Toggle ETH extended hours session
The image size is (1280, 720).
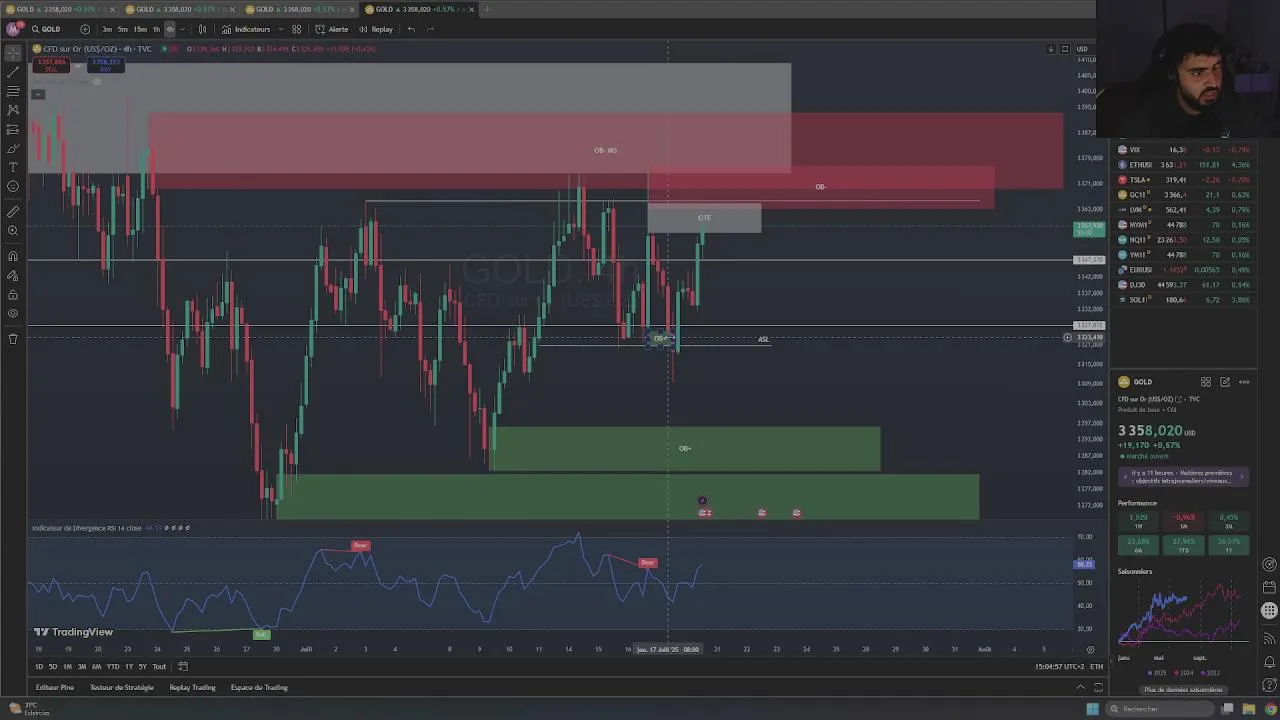coord(1097,666)
